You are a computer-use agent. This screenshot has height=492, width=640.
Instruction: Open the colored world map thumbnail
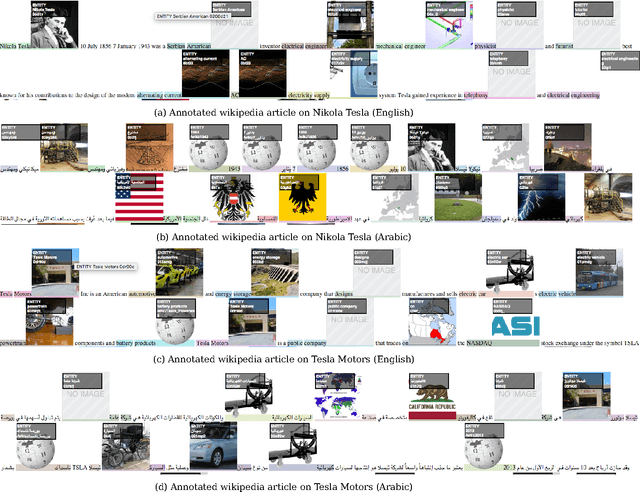338,396
